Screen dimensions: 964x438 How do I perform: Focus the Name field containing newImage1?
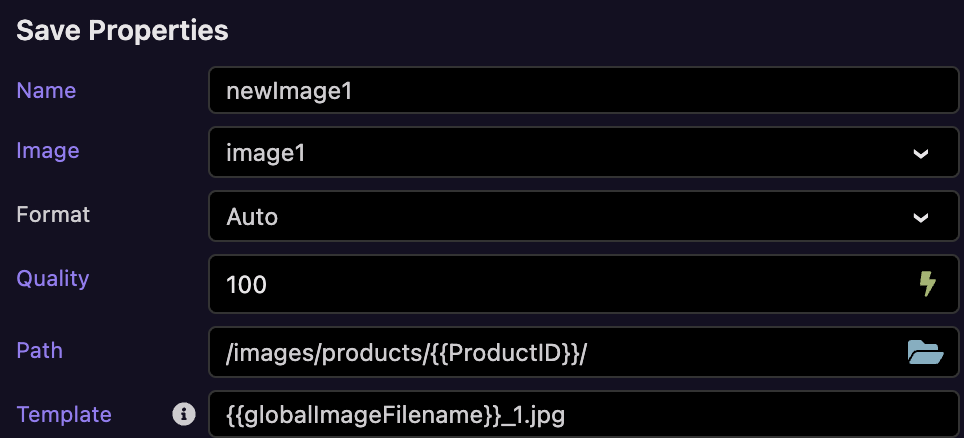click(583, 90)
